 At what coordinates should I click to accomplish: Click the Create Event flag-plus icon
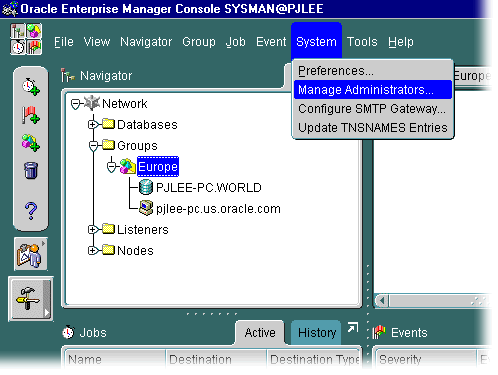click(31, 115)
